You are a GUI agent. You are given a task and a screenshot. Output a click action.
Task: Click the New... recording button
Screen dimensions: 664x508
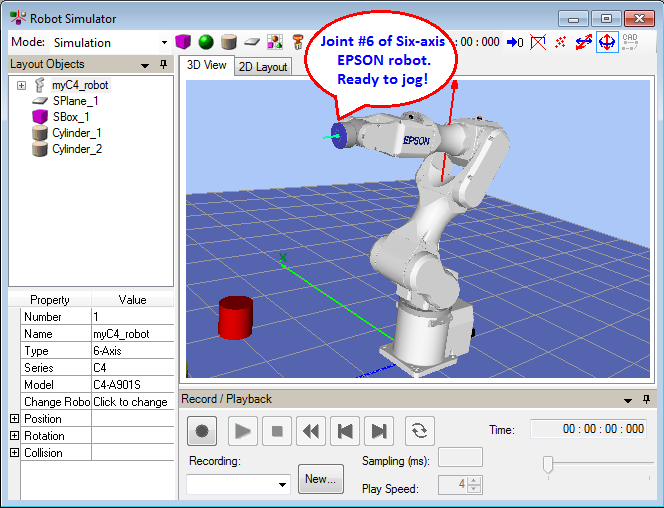tap(321, 479)
